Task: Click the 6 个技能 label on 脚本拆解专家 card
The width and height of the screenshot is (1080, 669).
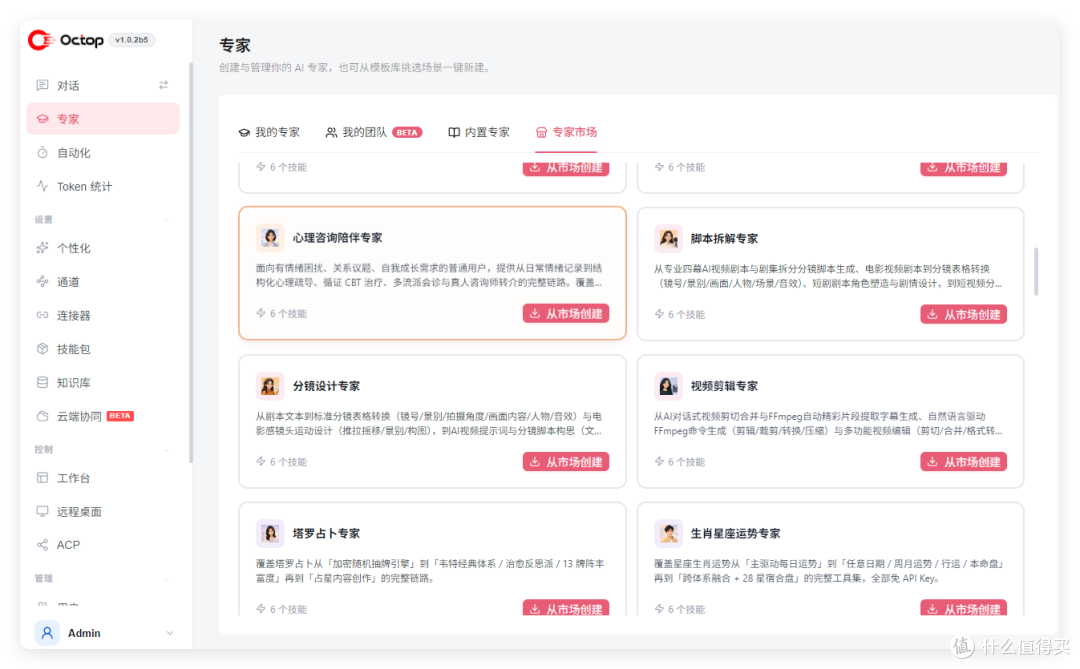Action: [680, 314]
